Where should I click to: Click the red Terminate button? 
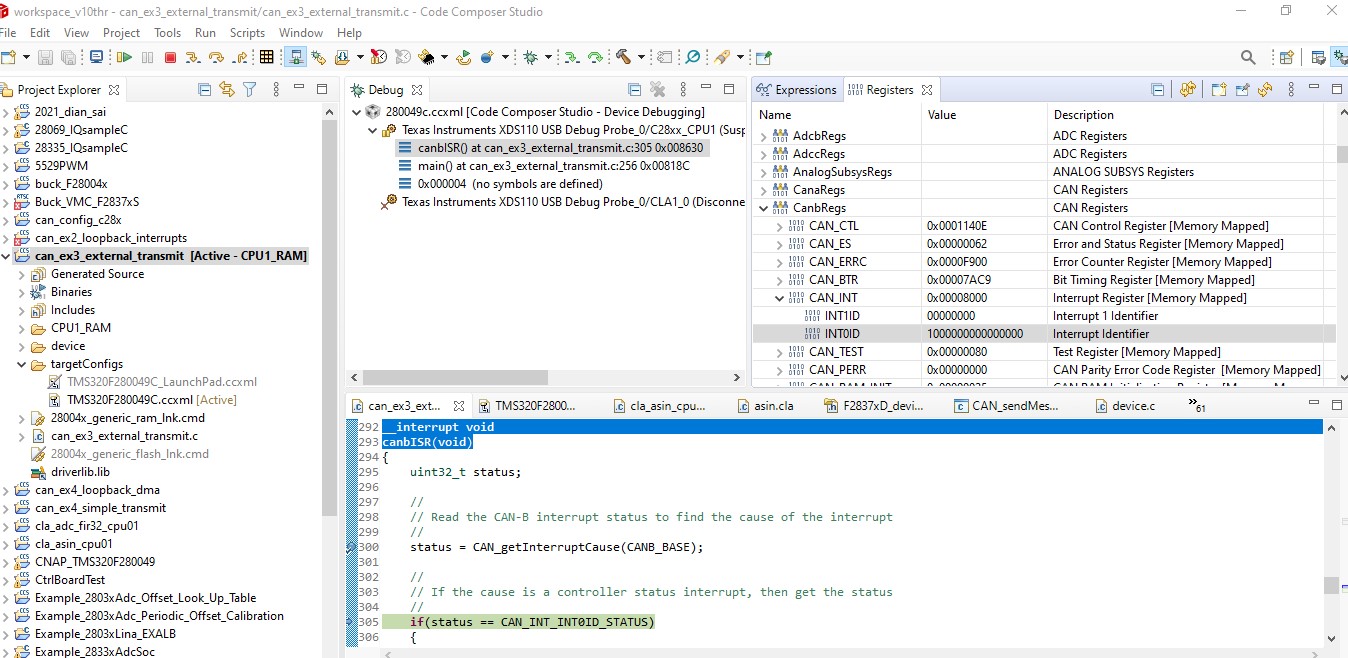tap(170, 58)
